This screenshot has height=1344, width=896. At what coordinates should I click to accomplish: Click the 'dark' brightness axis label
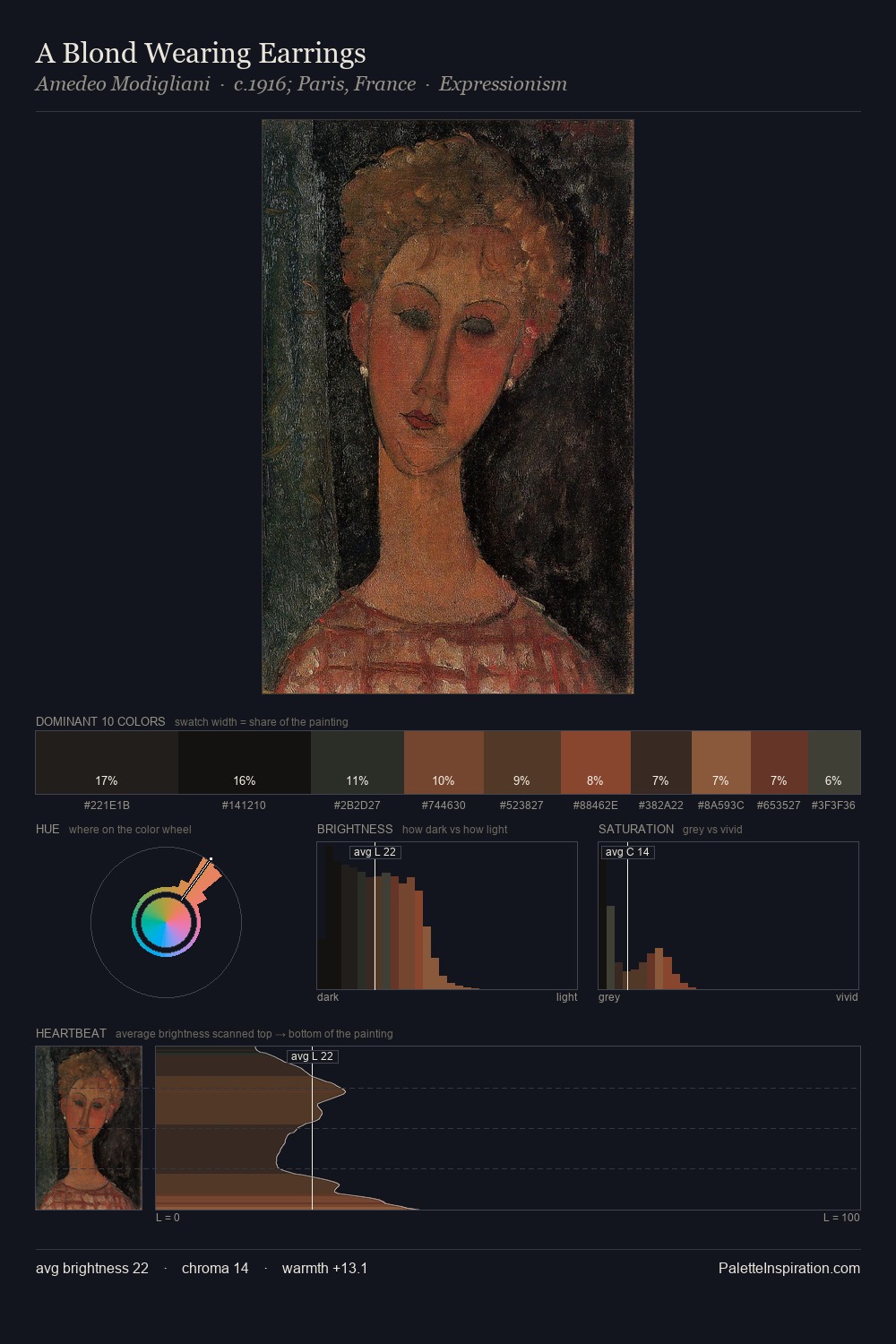pos(328,997)
